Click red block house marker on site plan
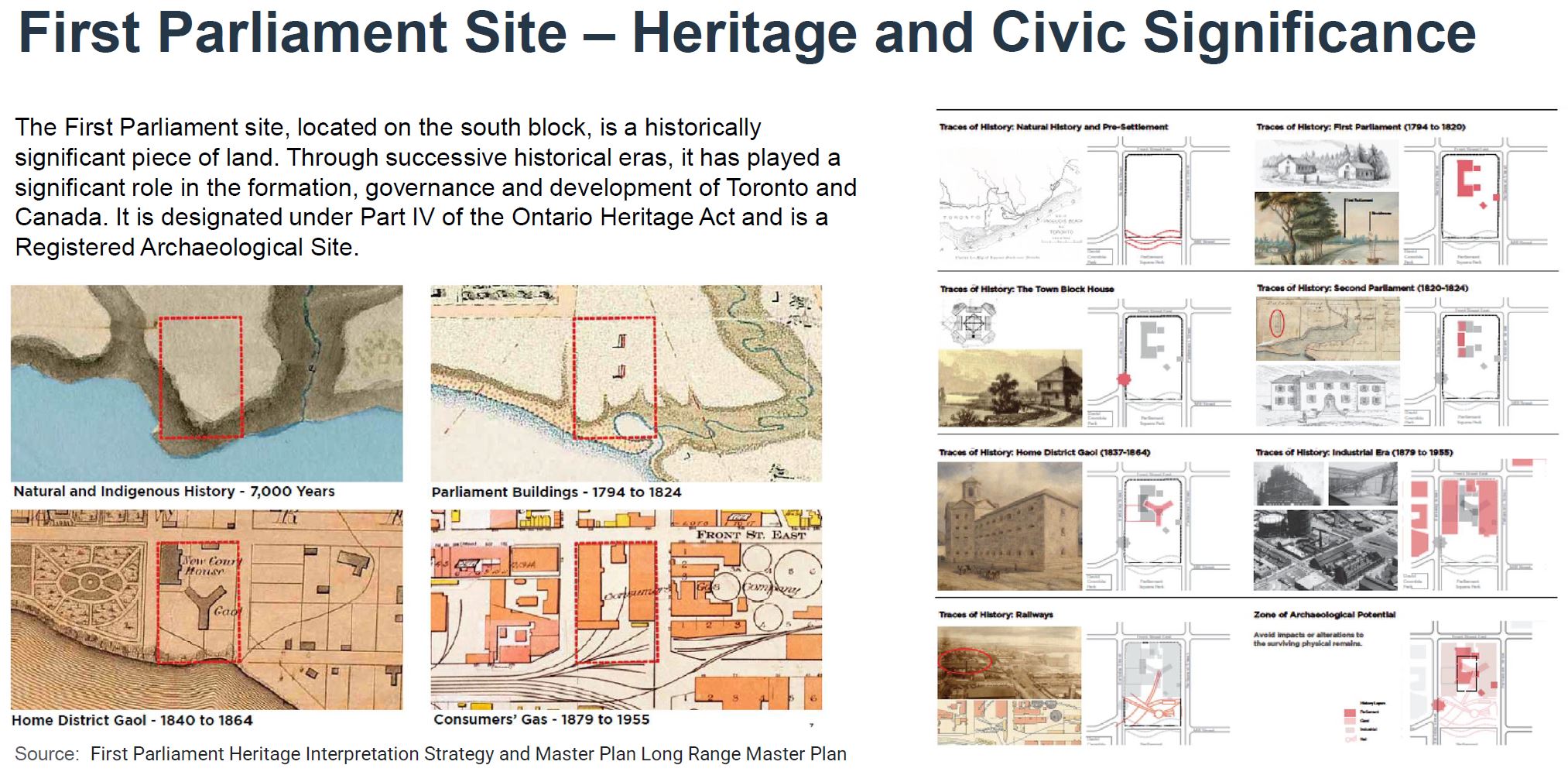1568x782 pixels. [x=1125, y=379]
